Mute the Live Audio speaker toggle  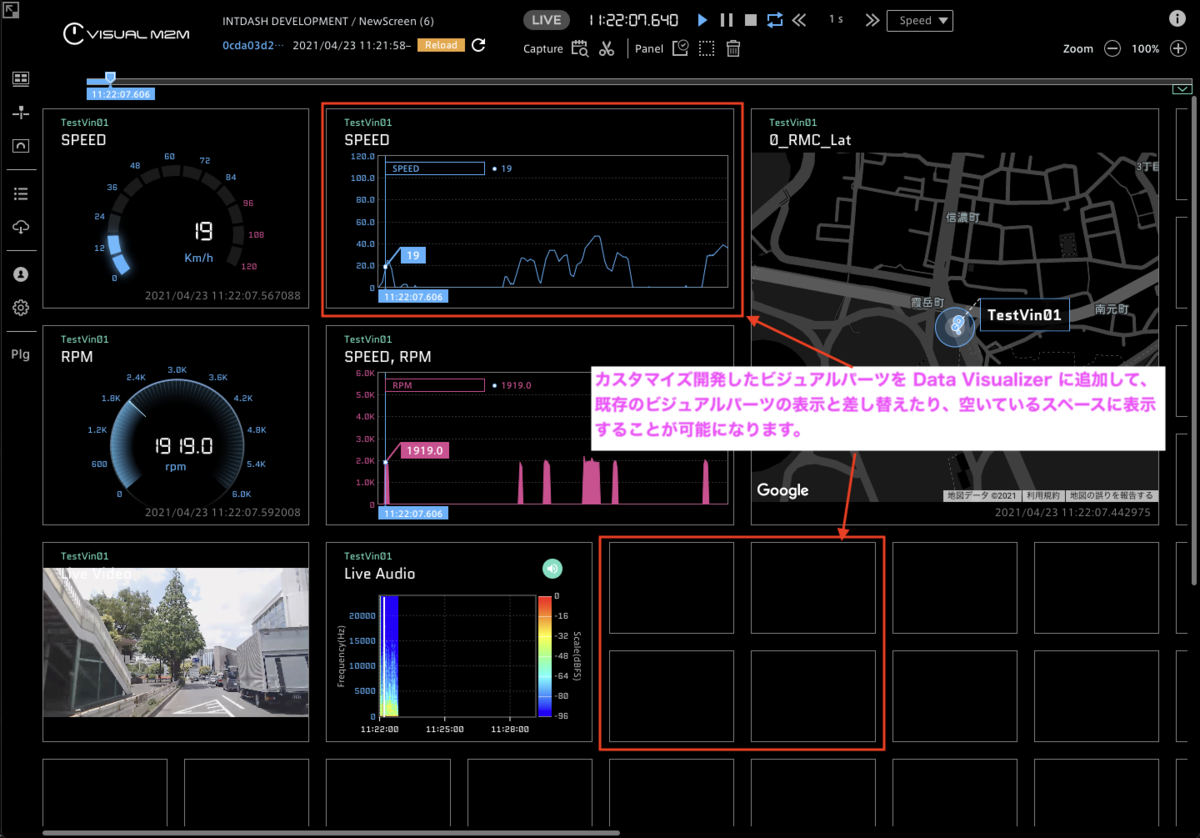coord(552,569)
